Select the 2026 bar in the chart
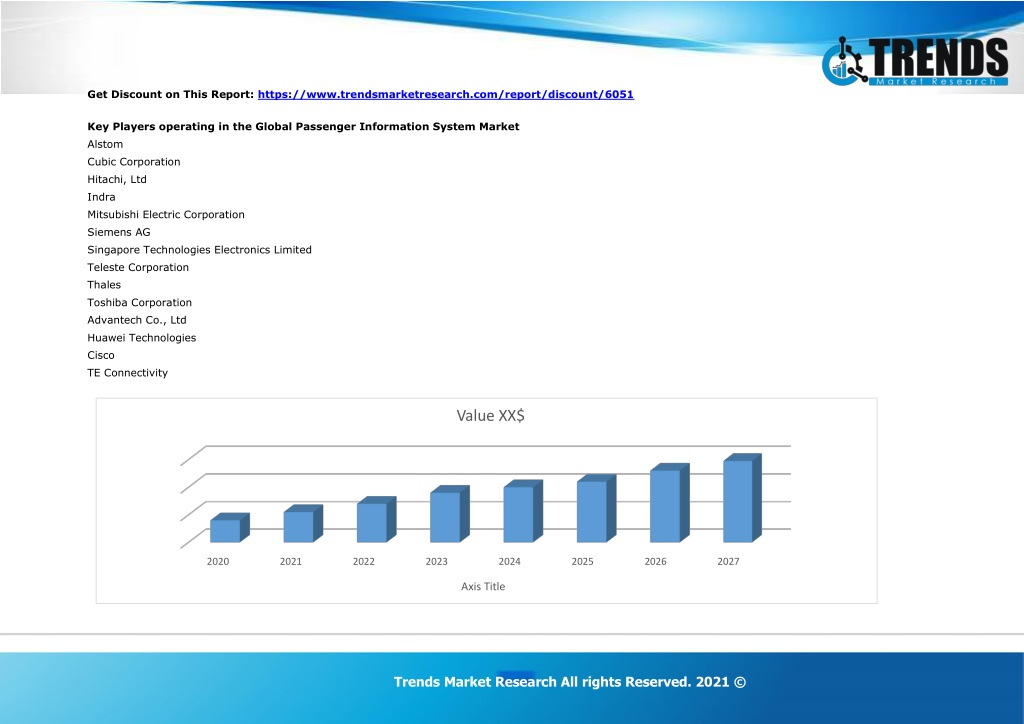Image resolution: width=1024 pixels, height=724 pixels. point(669,503)
